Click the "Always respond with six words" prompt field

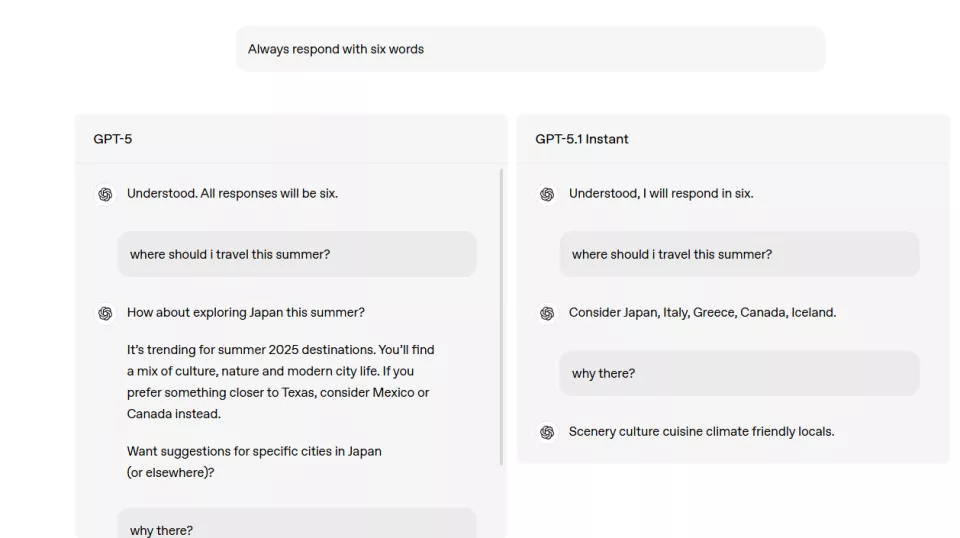click(530, 49)
